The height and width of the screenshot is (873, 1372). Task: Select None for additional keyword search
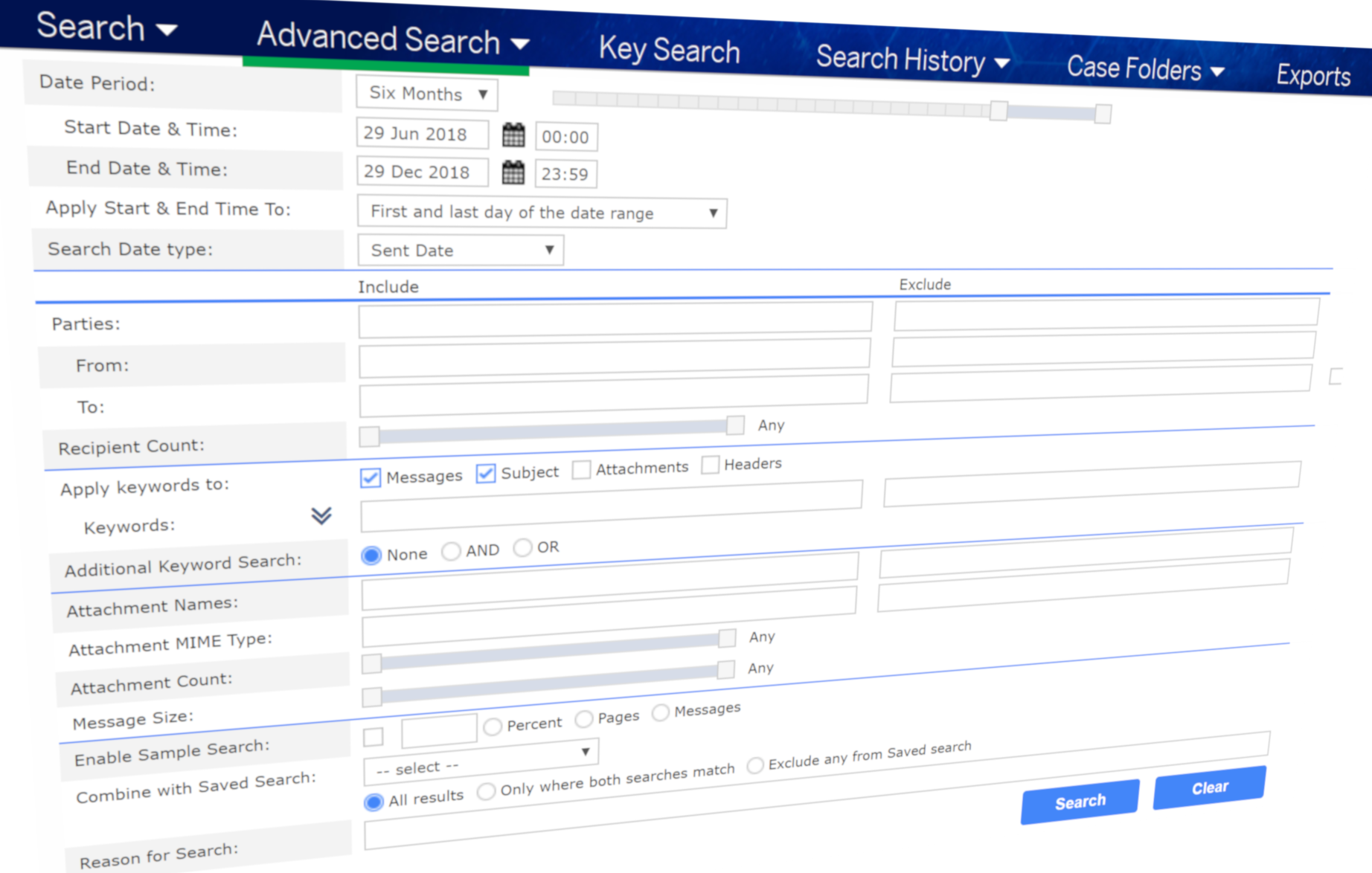point(371,555)
